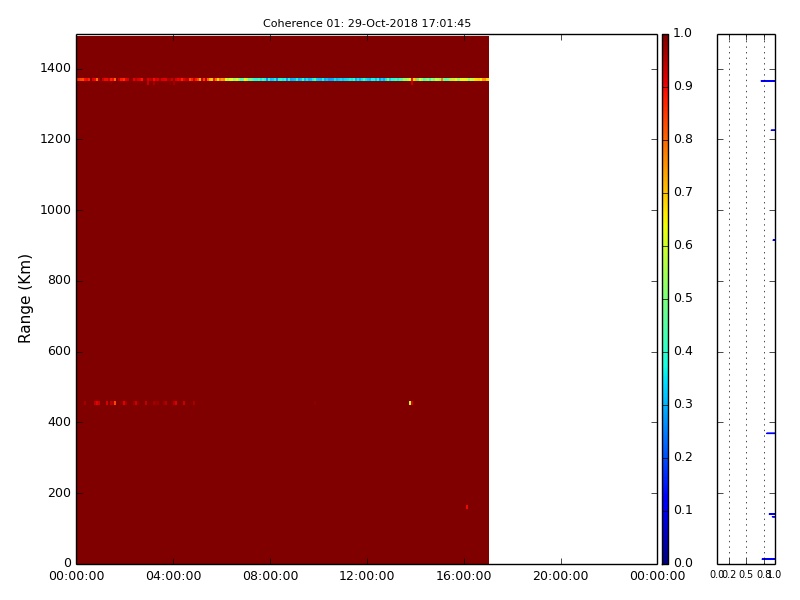The image size is (800, 600).
Task: Click the y-axis tick label 600
Action: pyautogui.click(x=59, y=352)
